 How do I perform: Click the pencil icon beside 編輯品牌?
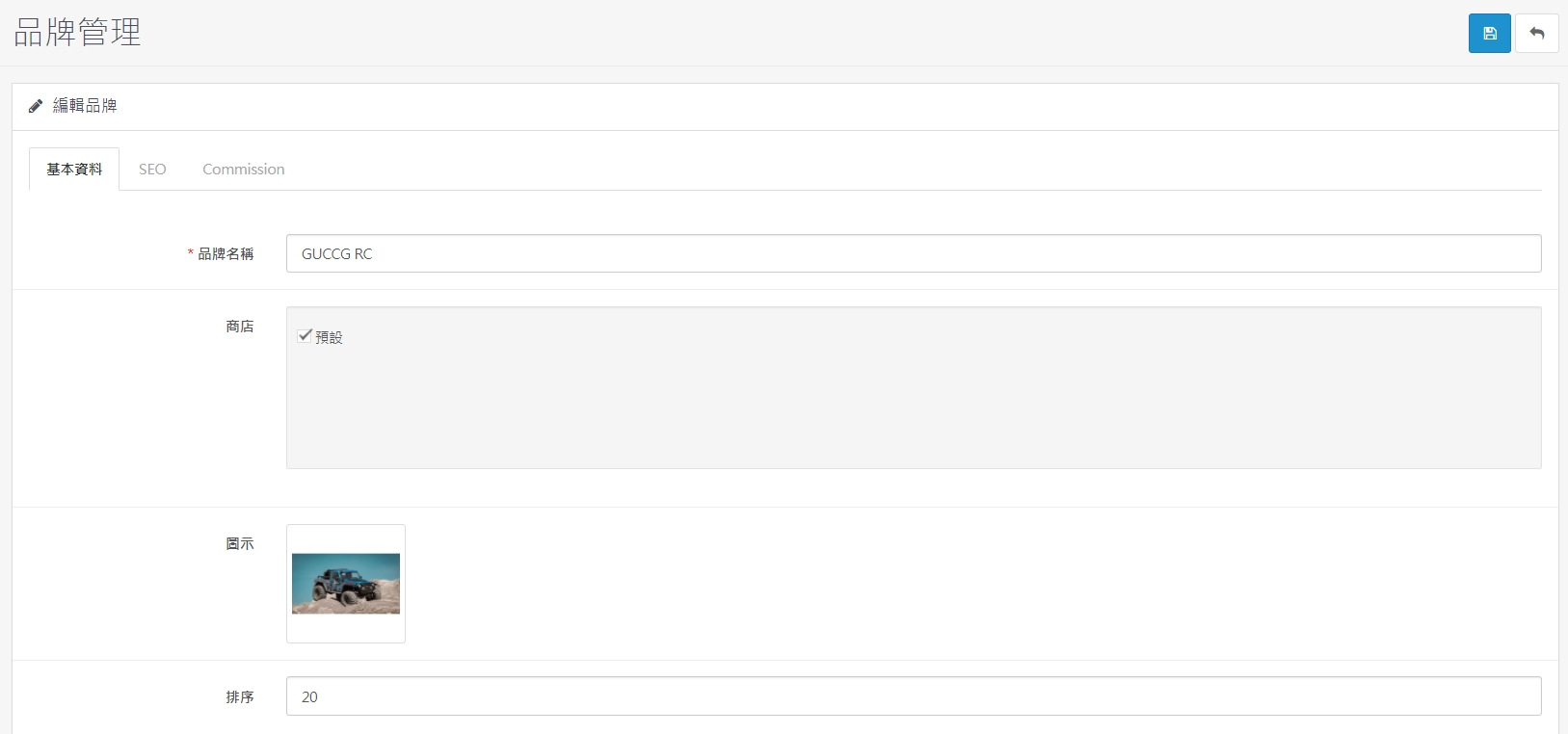tap(36, 106)
